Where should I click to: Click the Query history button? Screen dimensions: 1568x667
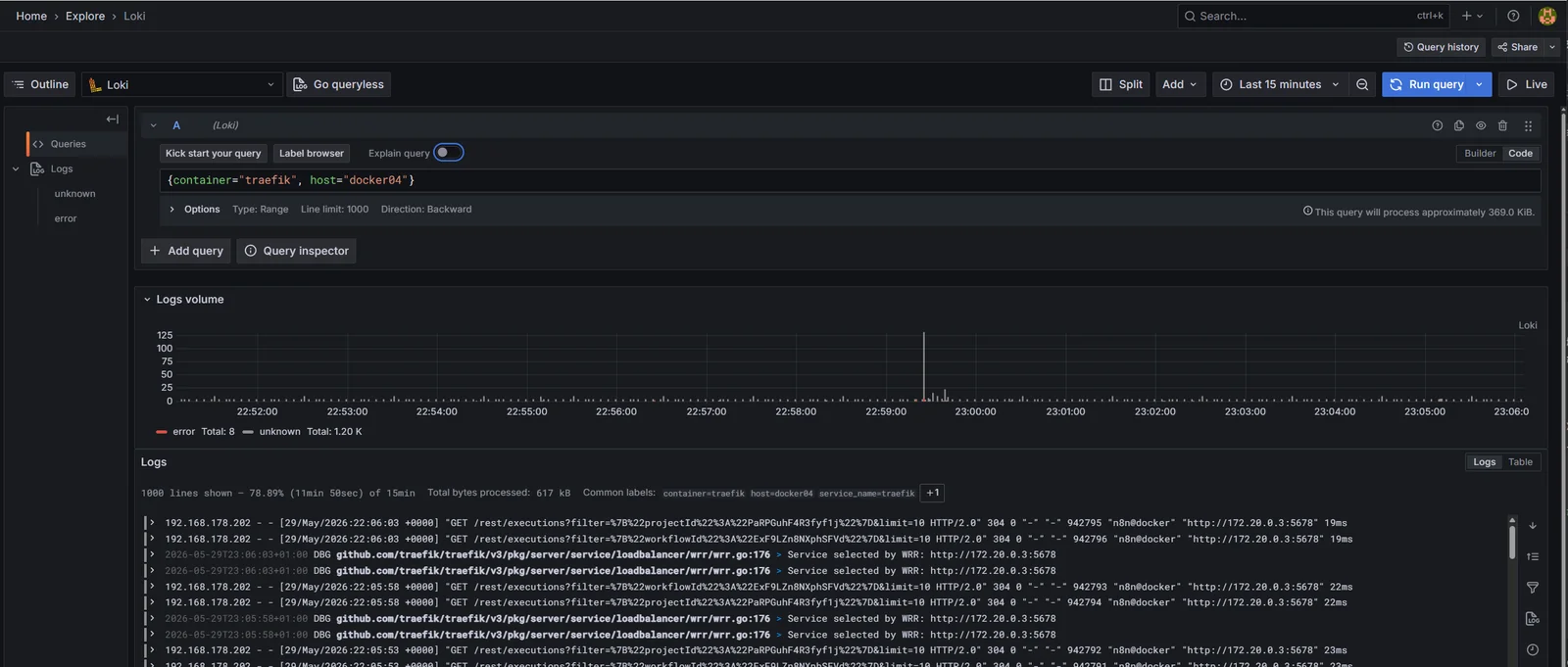click(x=1441, y=47)
